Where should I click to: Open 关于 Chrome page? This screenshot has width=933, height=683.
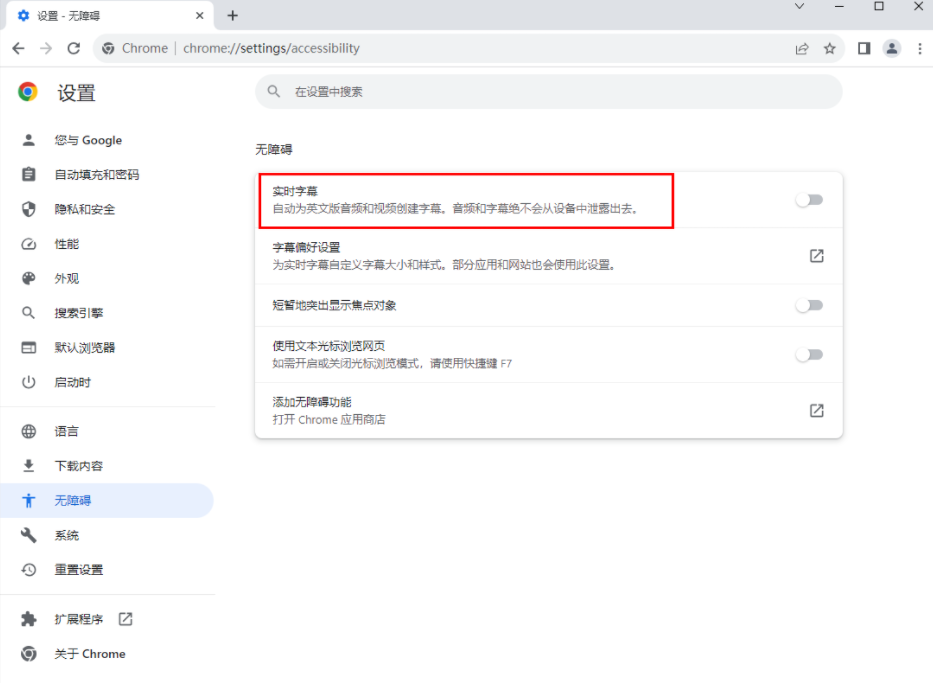coord(107,654)
